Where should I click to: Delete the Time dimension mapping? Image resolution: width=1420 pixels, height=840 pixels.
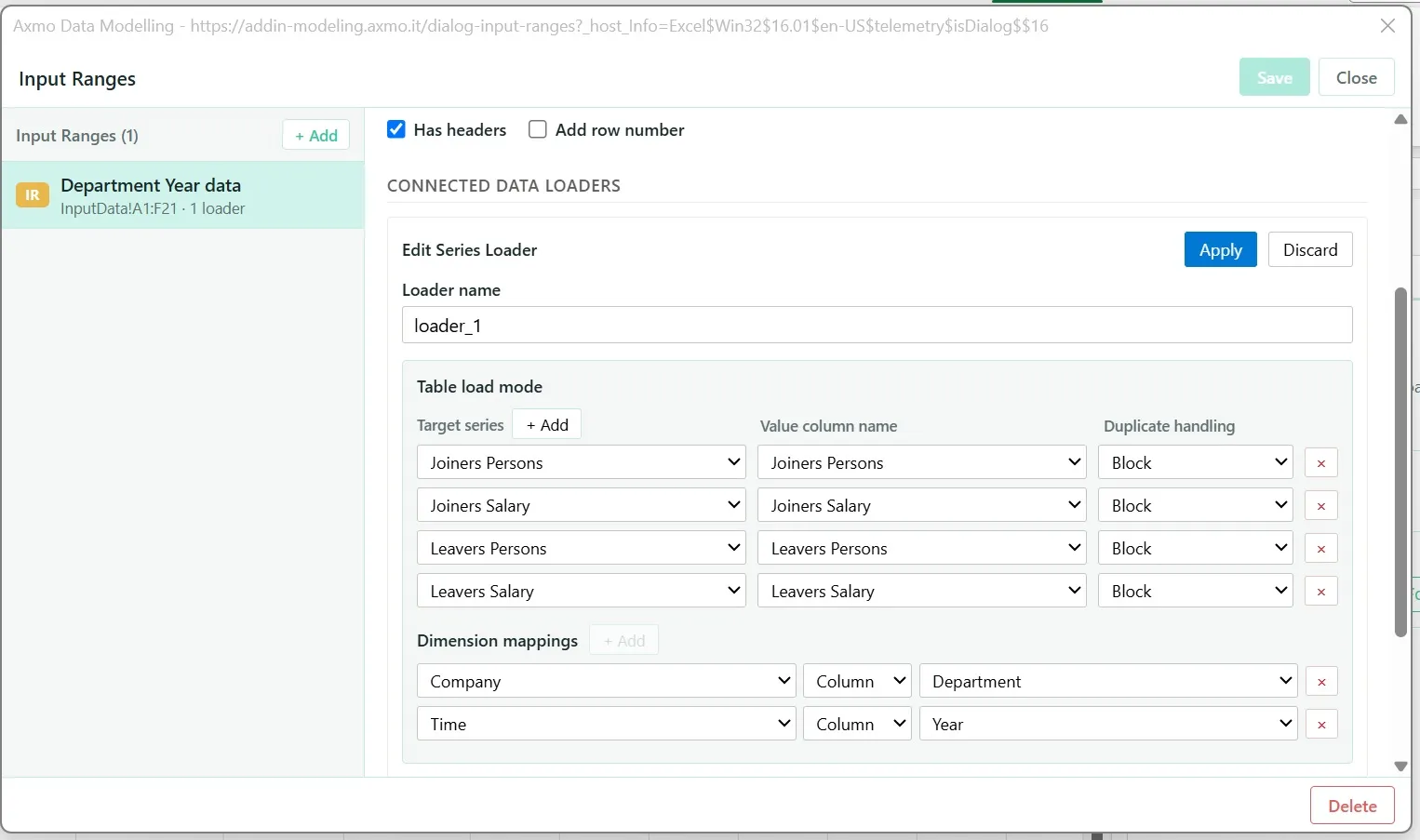click(1320, 724)
